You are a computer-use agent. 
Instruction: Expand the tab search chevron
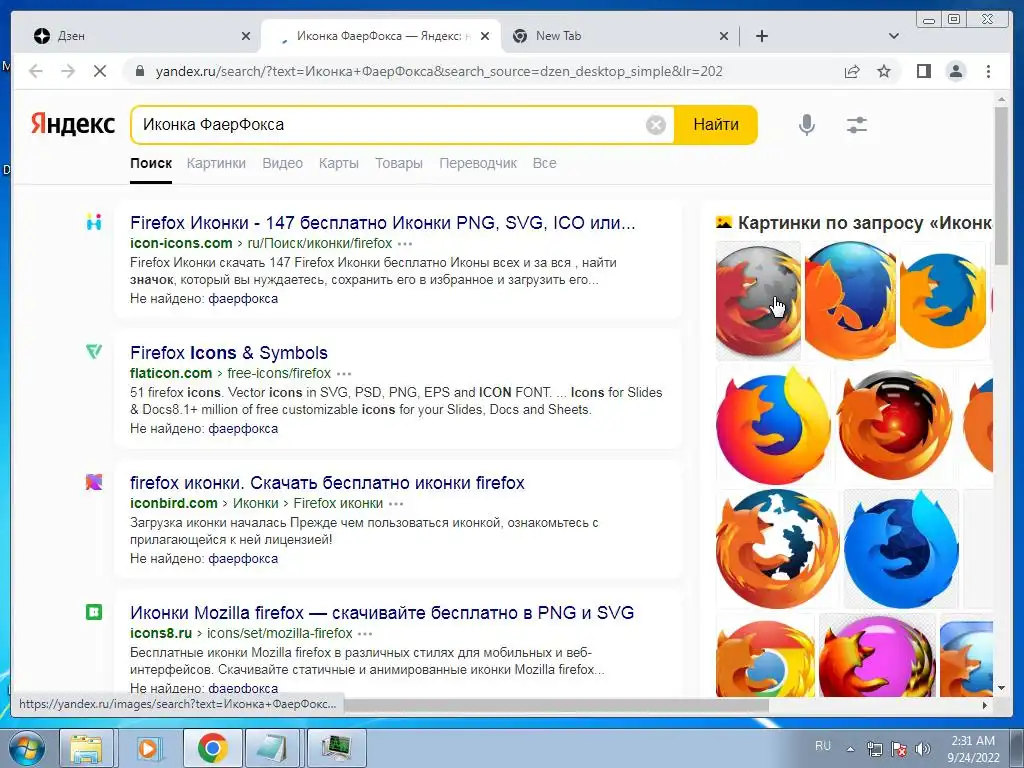point(894,36)
